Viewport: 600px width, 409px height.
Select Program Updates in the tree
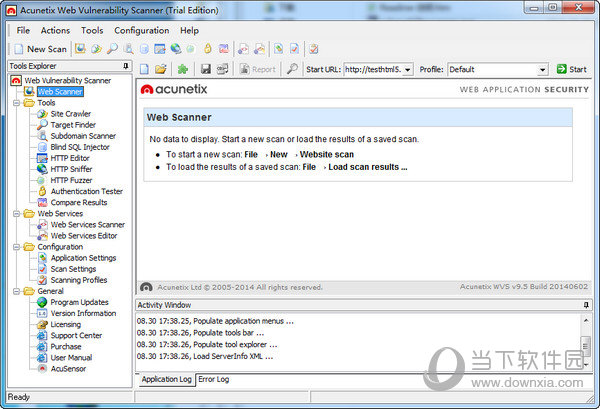pyautogui.click(x=80, y=302)
